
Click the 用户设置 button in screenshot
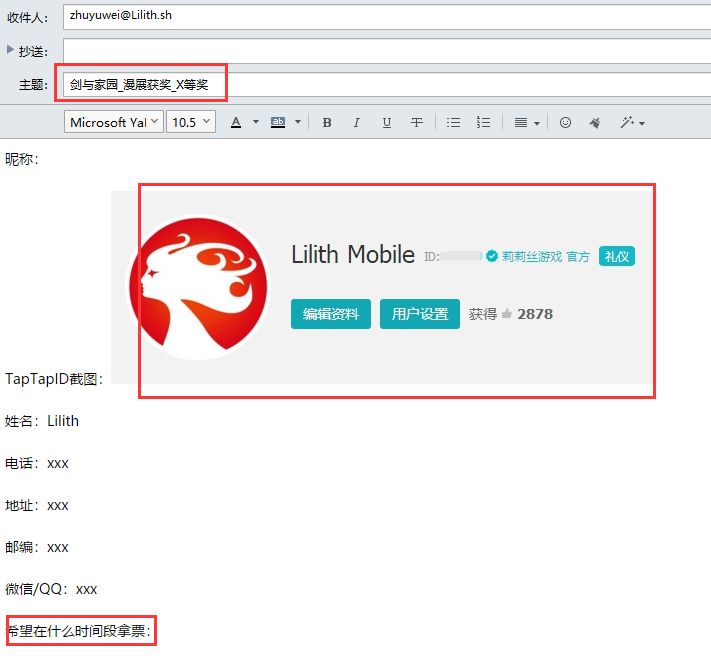click(x=419, y=314)
